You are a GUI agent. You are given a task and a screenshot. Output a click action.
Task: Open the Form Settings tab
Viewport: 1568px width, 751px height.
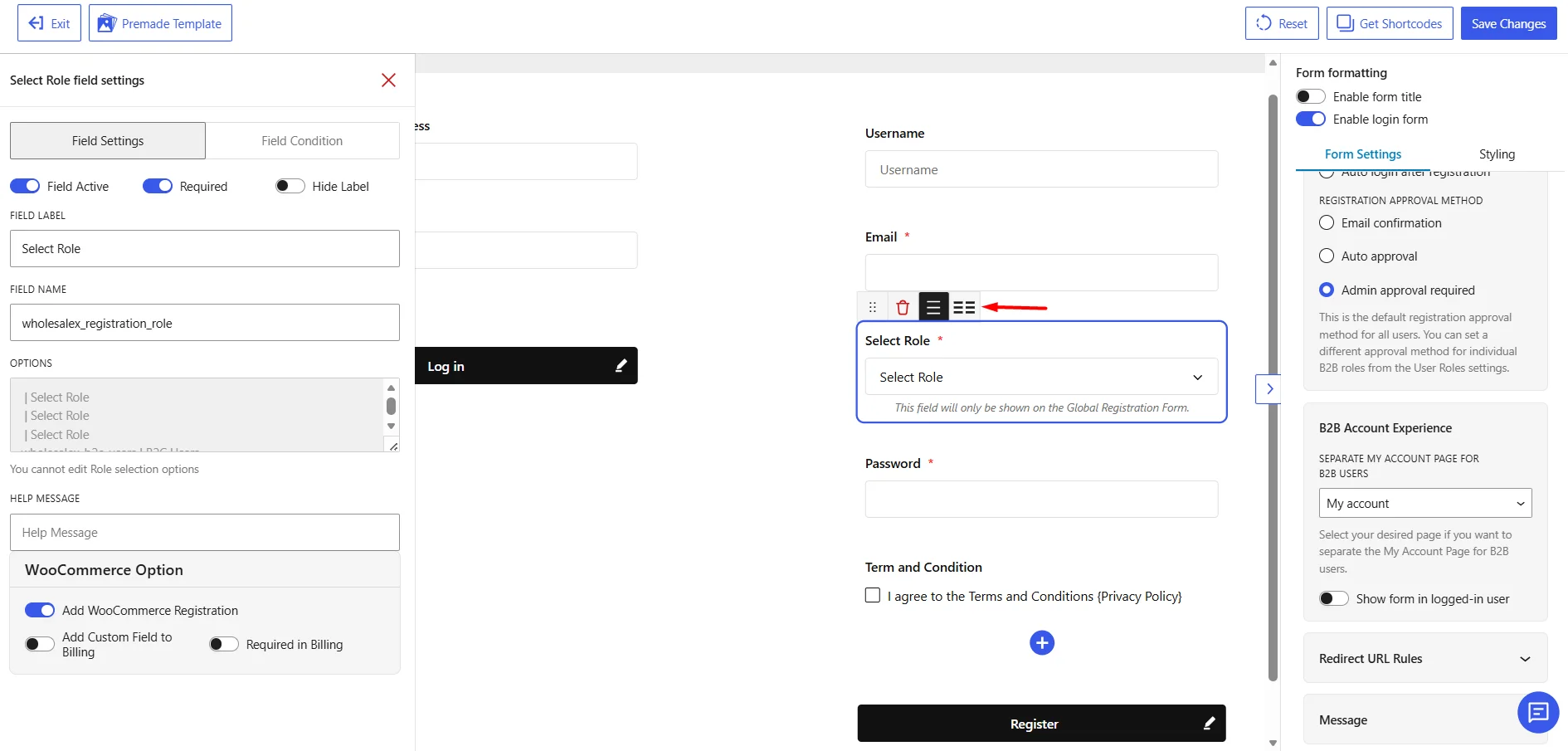(x=1362, y=154)
